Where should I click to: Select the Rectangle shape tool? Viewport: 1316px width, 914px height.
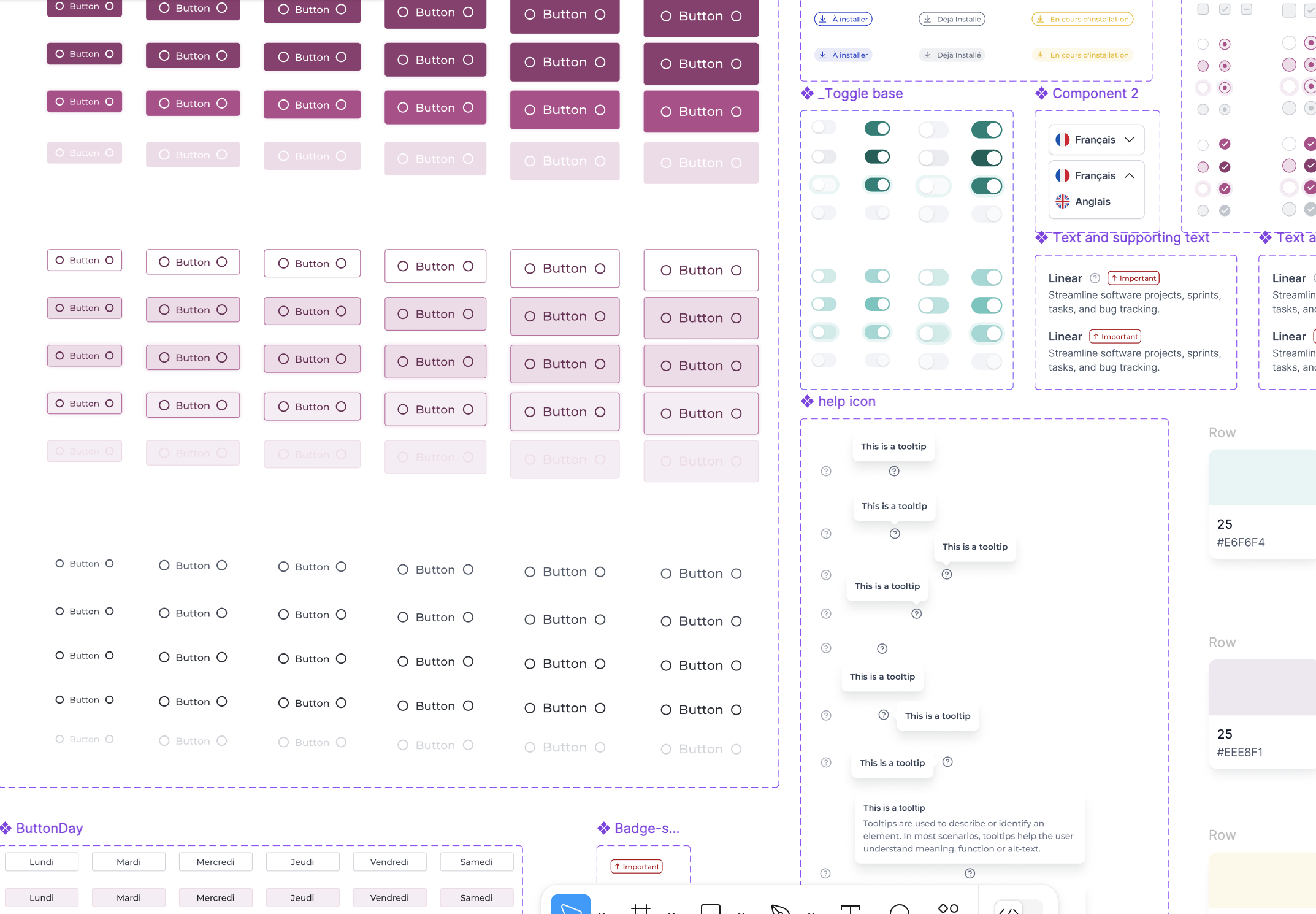(x=711, y=908)
